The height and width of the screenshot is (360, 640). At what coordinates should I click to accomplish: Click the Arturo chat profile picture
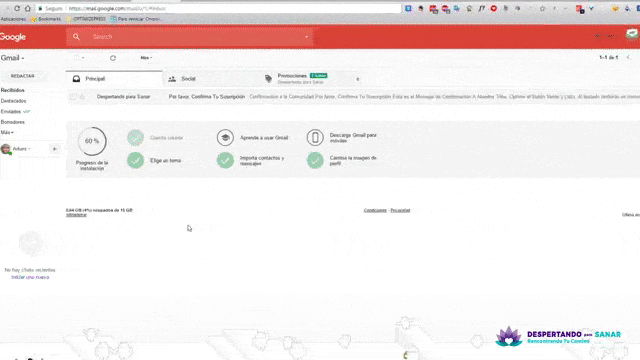[6, 149]
